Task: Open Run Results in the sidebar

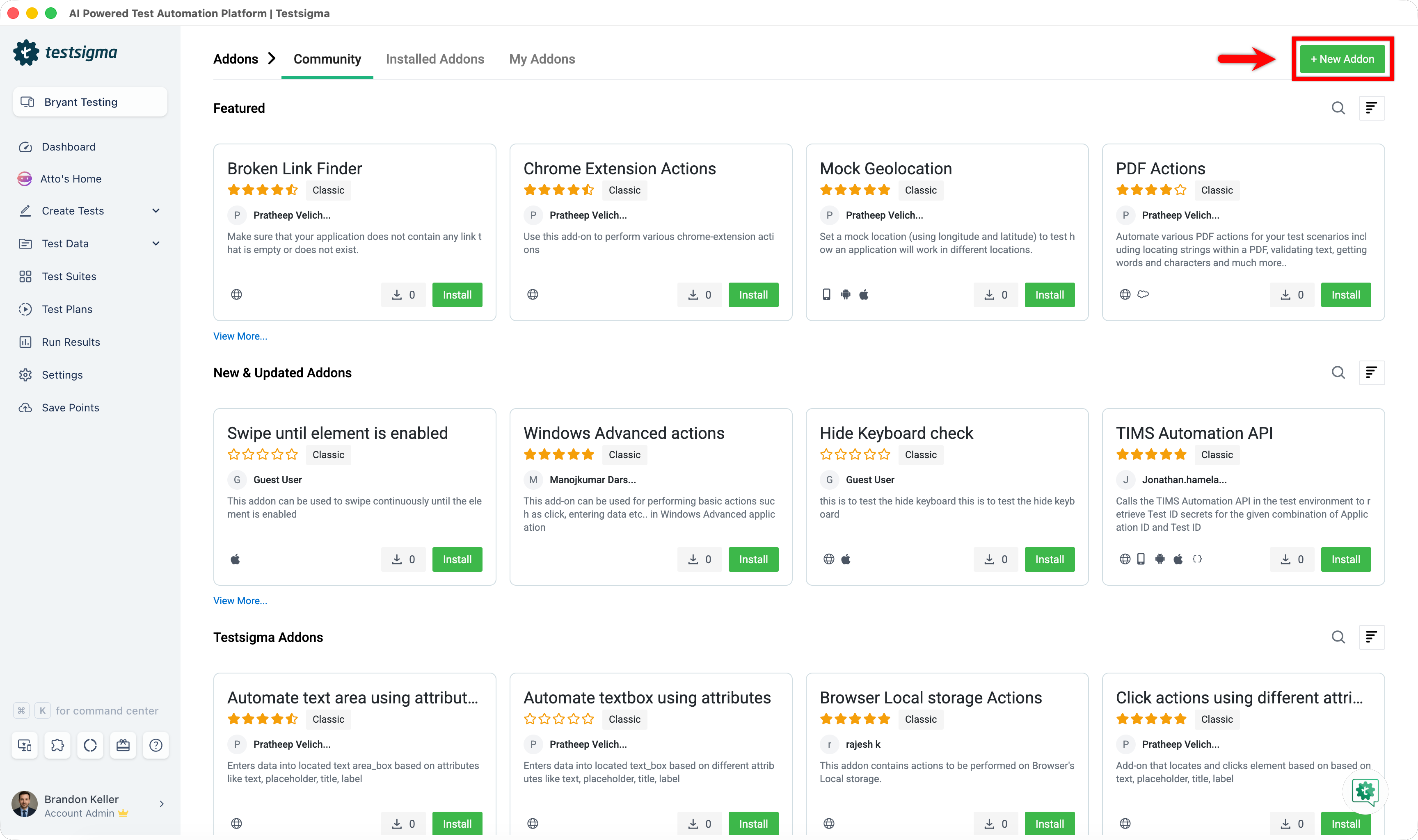Action: coord(71,342)
